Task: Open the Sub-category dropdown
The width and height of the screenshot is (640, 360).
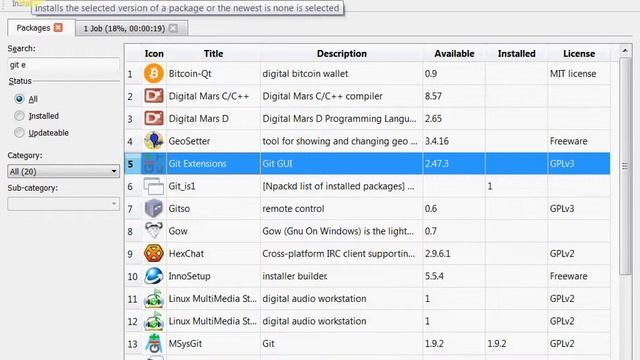Action: (63, 204)
